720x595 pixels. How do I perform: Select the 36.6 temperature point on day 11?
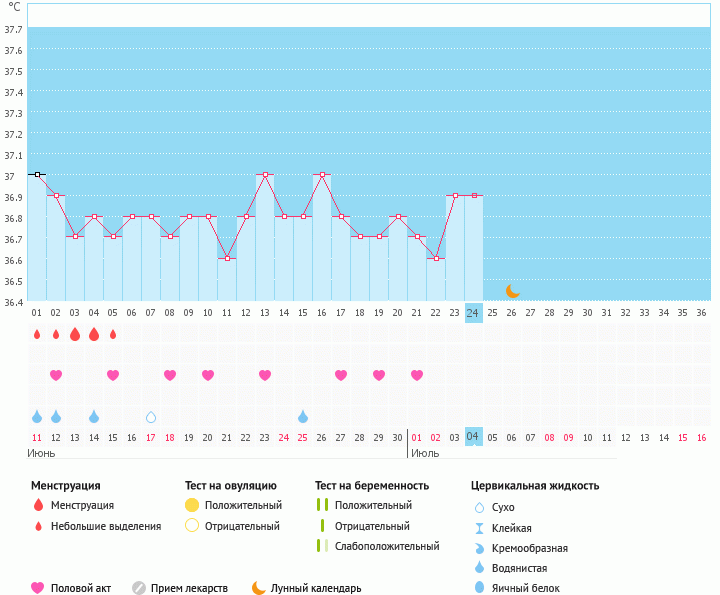(x=227, y=259)
